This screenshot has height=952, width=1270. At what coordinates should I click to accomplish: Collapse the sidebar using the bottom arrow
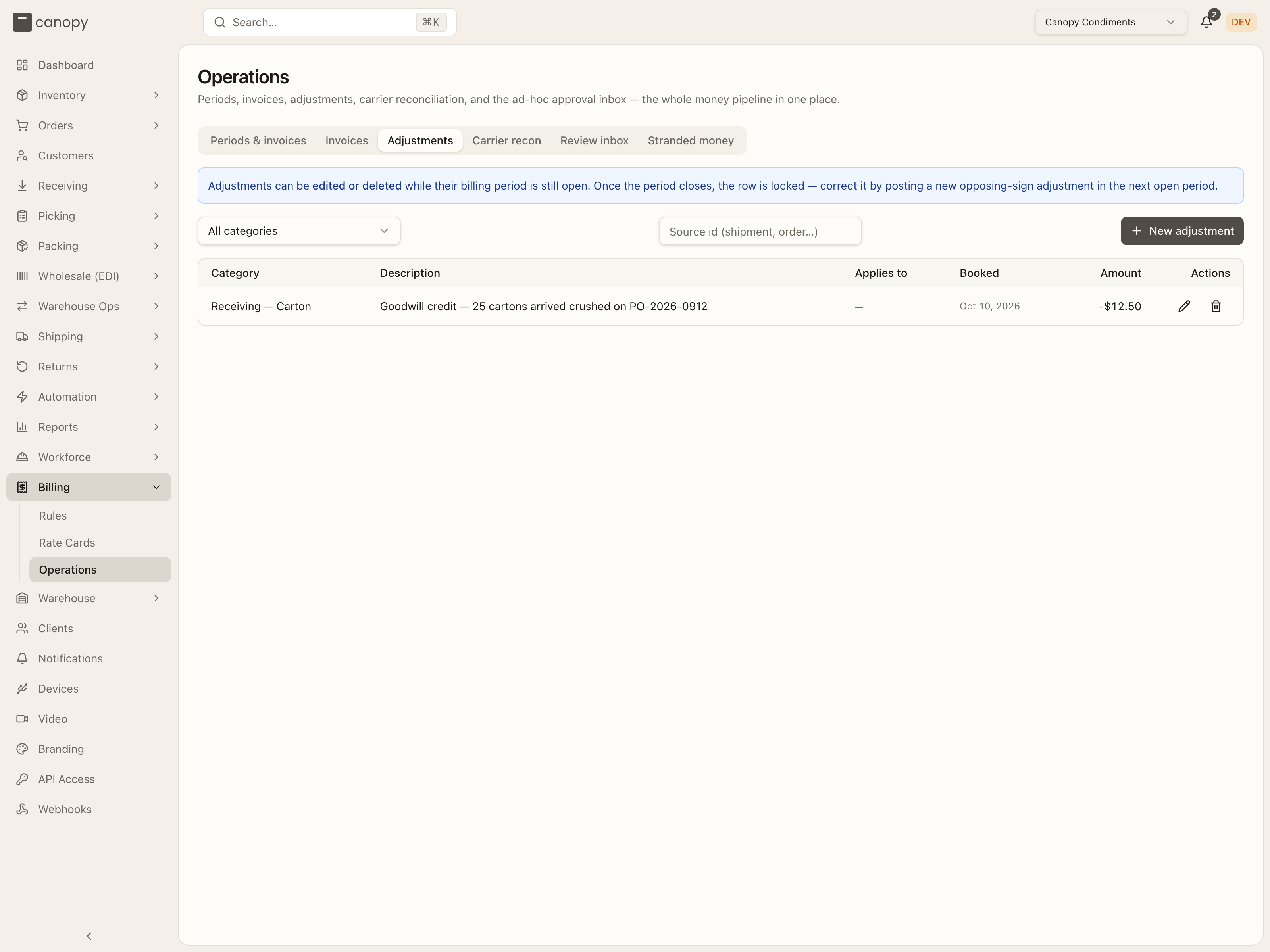(89, 936)
